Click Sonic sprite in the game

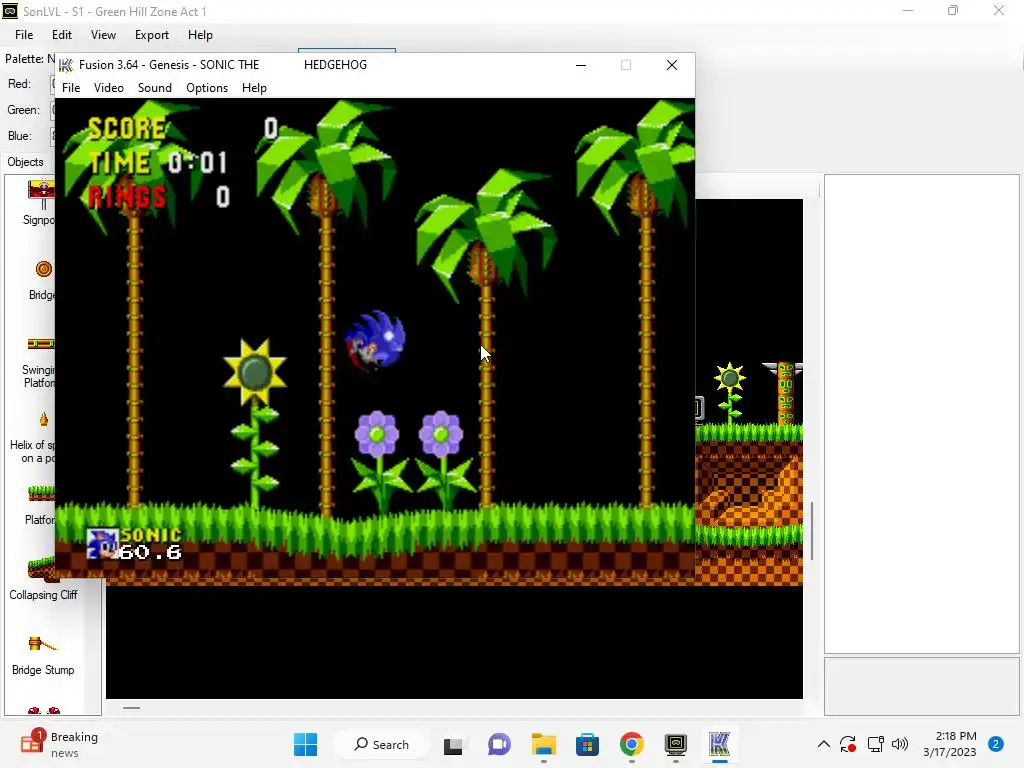[375, 341]
